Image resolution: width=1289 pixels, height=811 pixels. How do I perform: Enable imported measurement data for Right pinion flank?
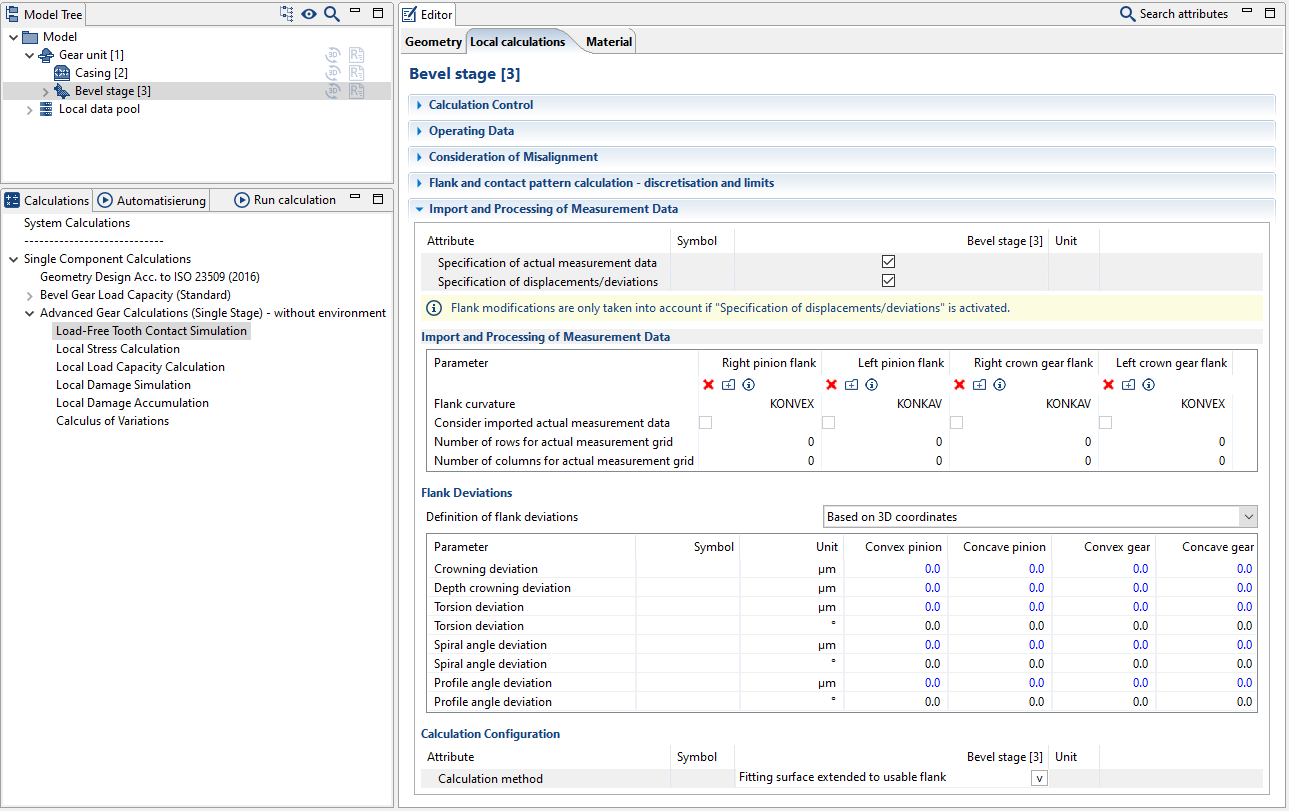706,423
